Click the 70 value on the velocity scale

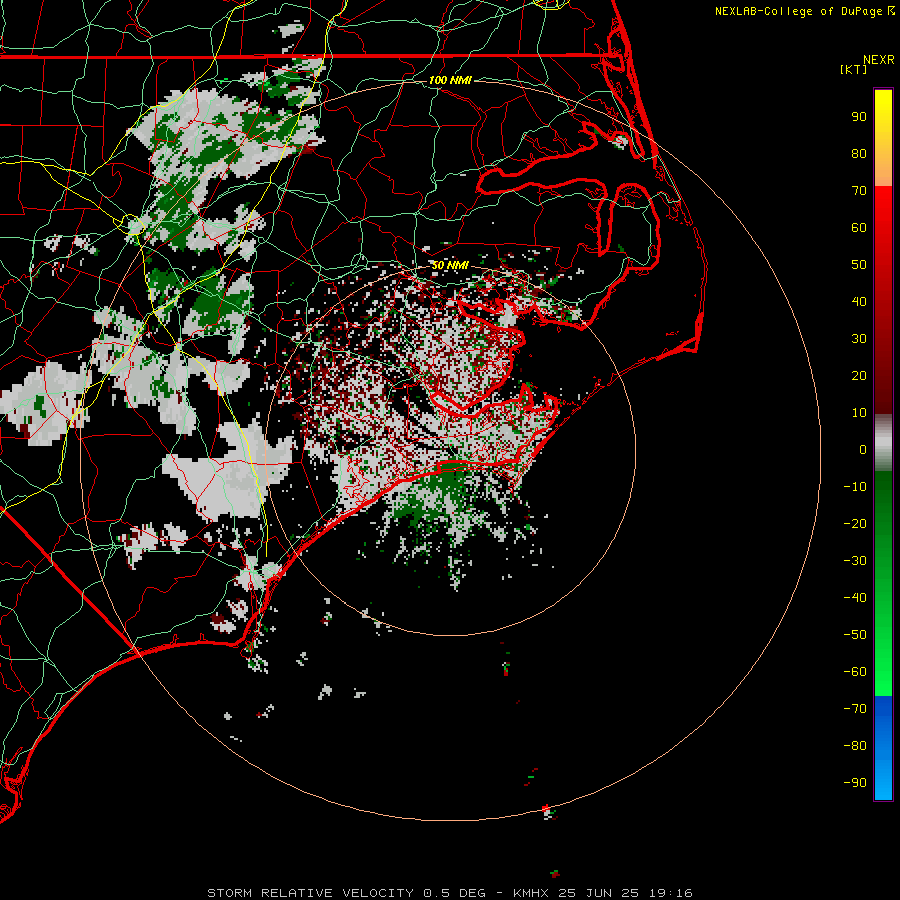(859, 191)
